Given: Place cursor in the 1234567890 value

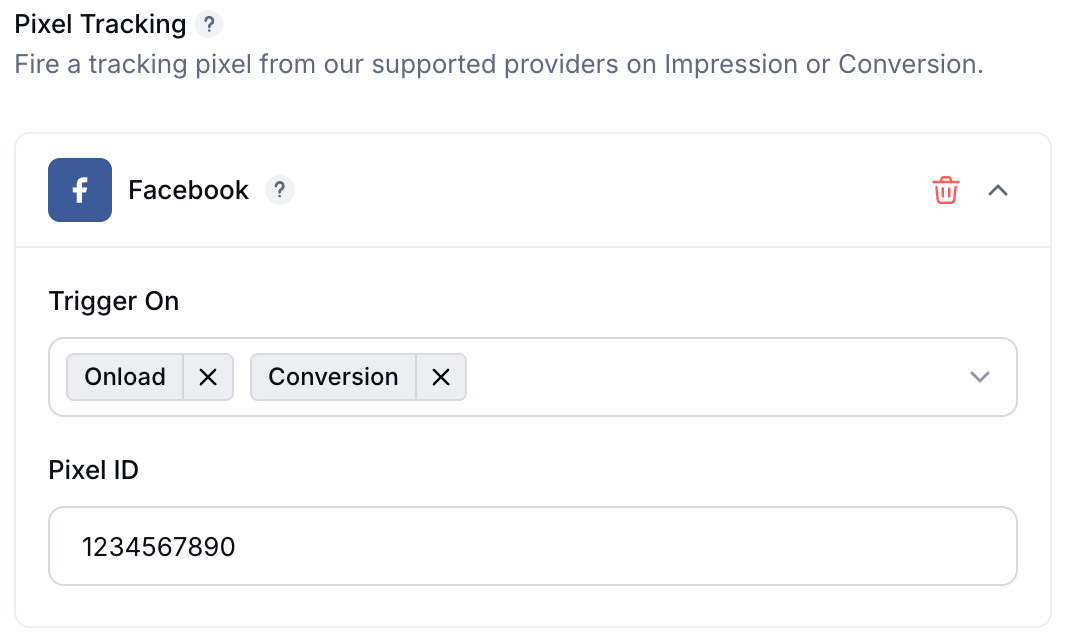Looking at the screenshot, I should point(158,547).
